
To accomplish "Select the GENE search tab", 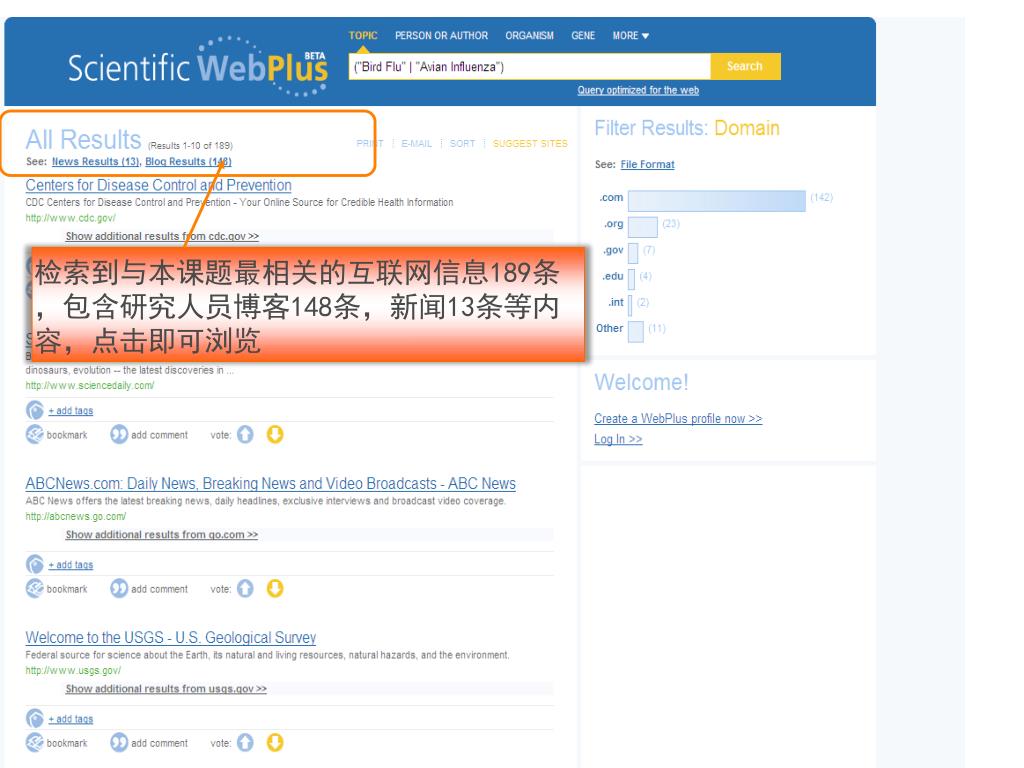I will pos(583,35).
